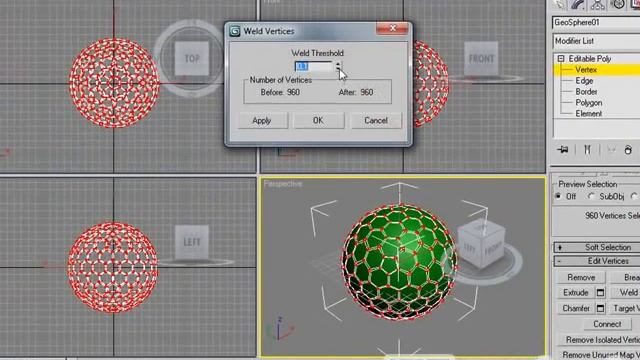
Task: Click the Pin Stack icon
Action: click(x=563, y=150)
